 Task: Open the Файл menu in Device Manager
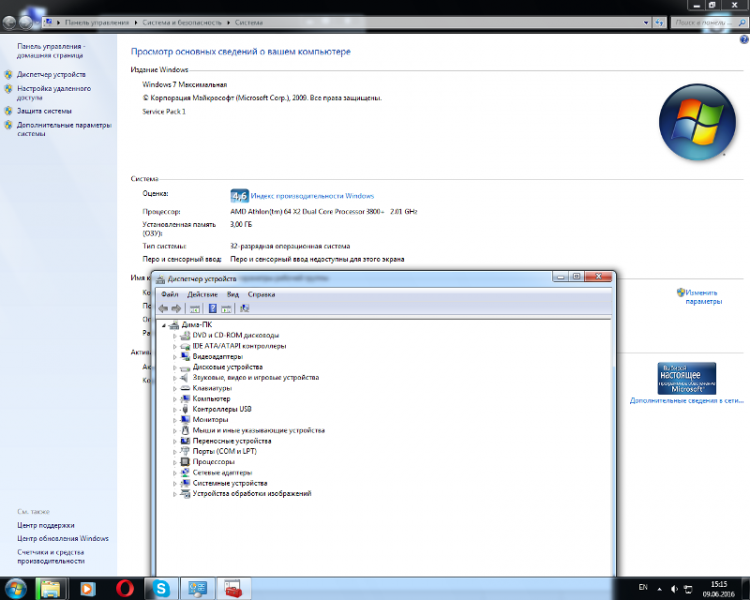(169, 295)
